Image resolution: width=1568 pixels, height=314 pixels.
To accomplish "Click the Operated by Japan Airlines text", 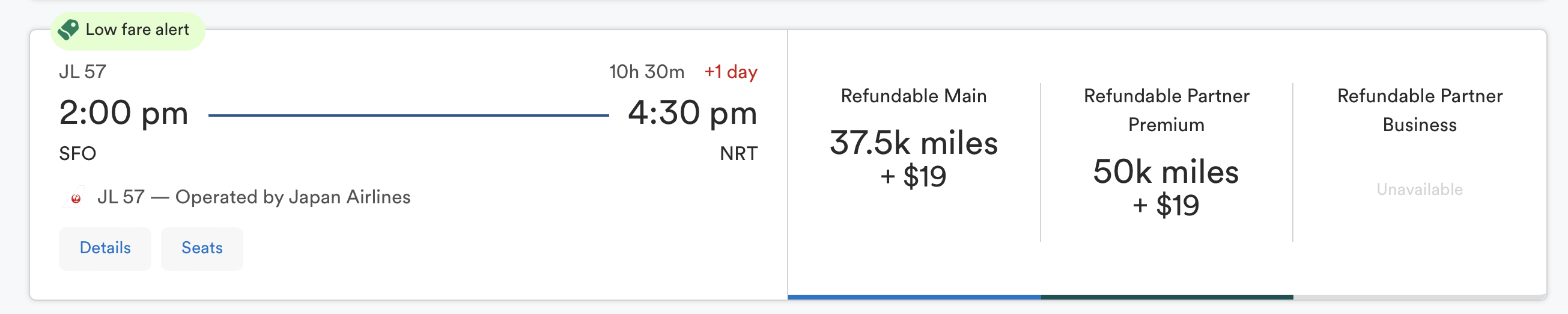I will pyautogui.click(x=293, y=197).
